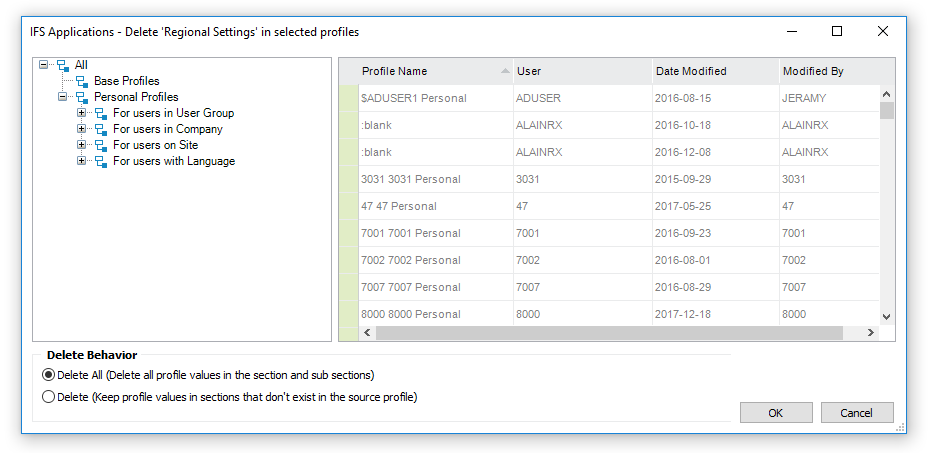Click the For users with Language icon
Image resolution: width=928 pixels, height=453 pixels.
[x=101, y=161]
